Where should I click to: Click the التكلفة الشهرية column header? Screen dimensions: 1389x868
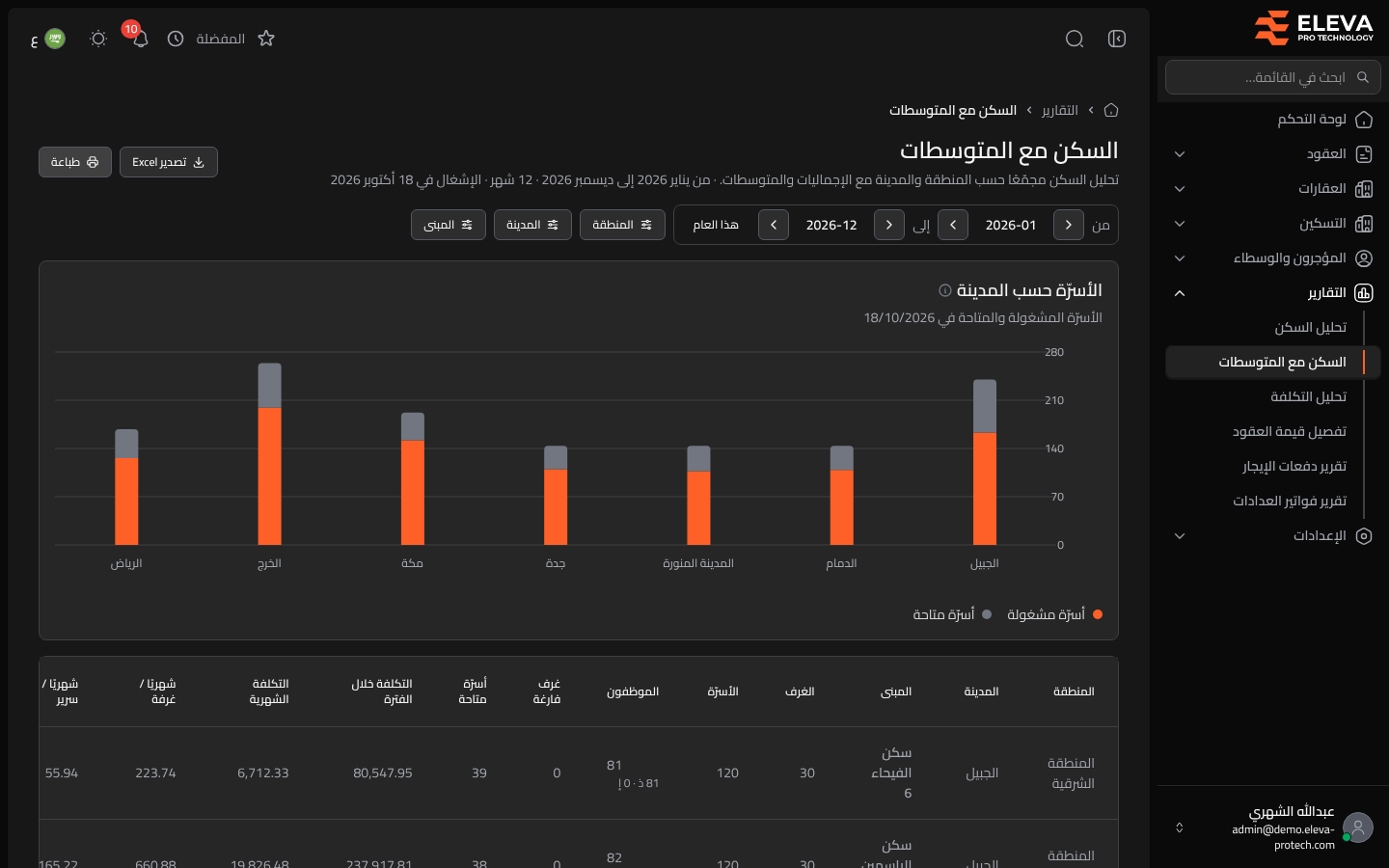click(269, 692)
